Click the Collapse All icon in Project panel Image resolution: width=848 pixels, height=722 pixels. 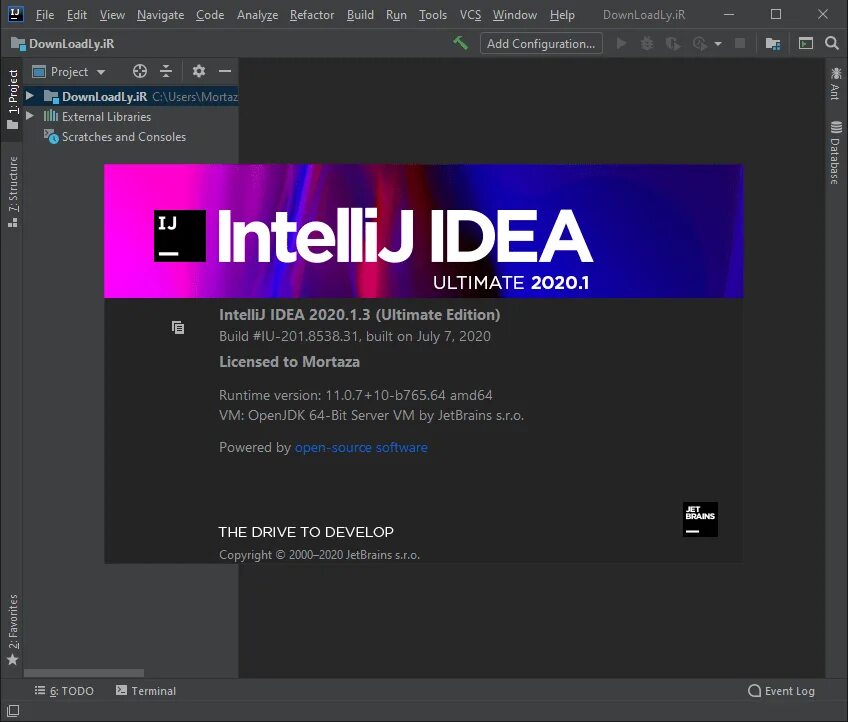166,71
